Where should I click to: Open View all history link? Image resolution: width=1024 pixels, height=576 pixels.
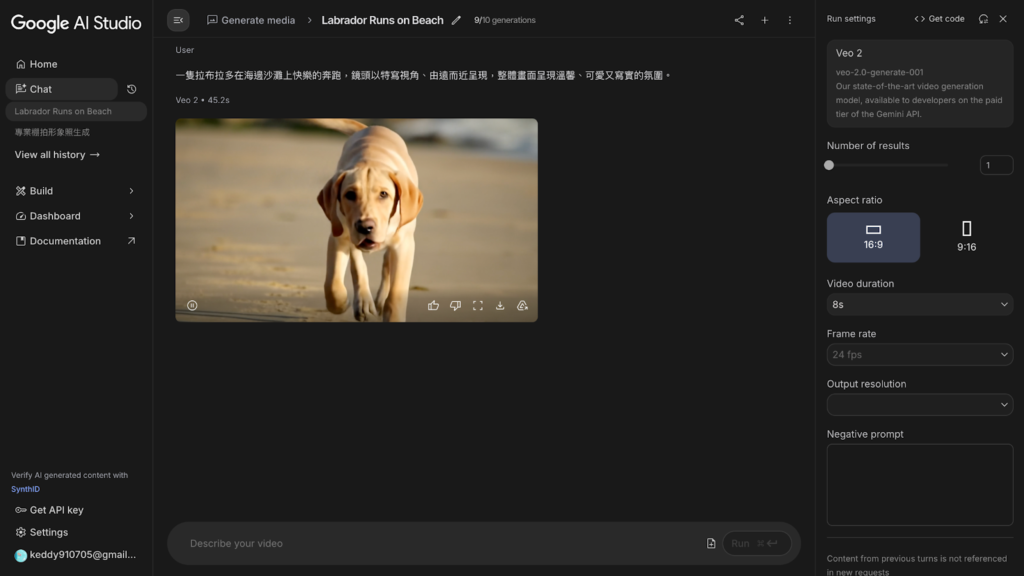point(57,155)
